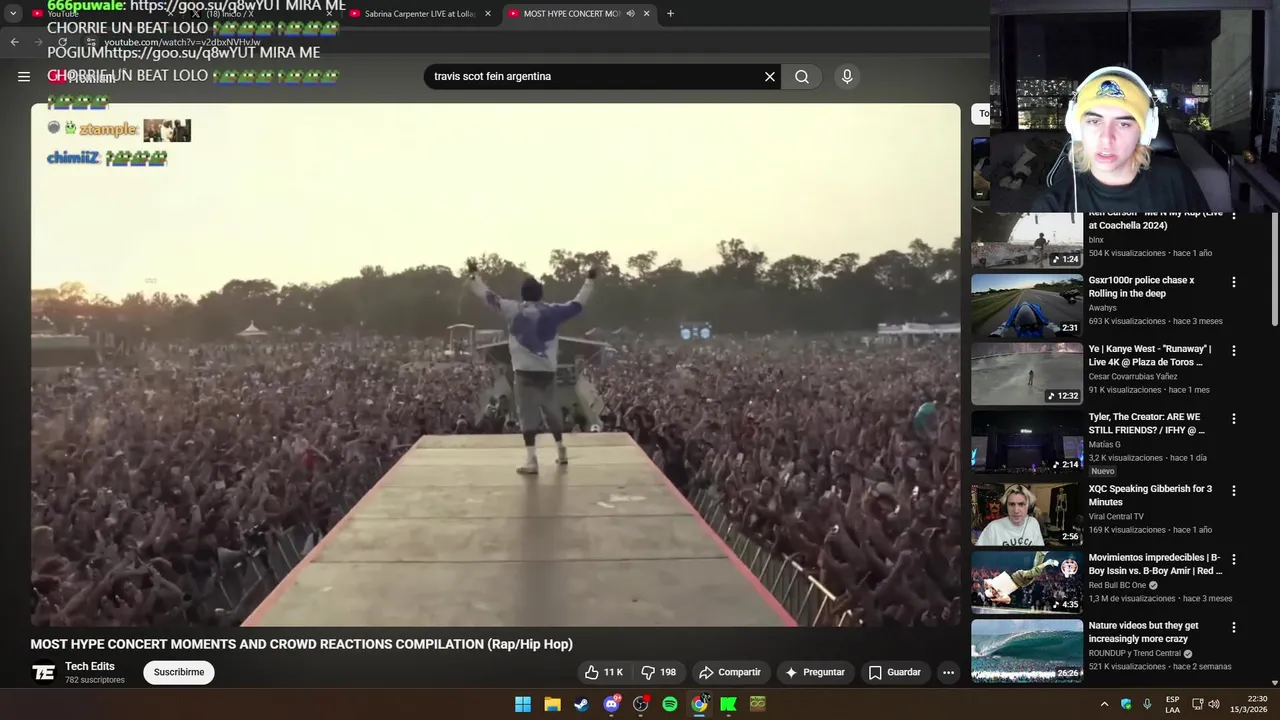Open the Tech Edits channel avatar

(x=44, y=672)
